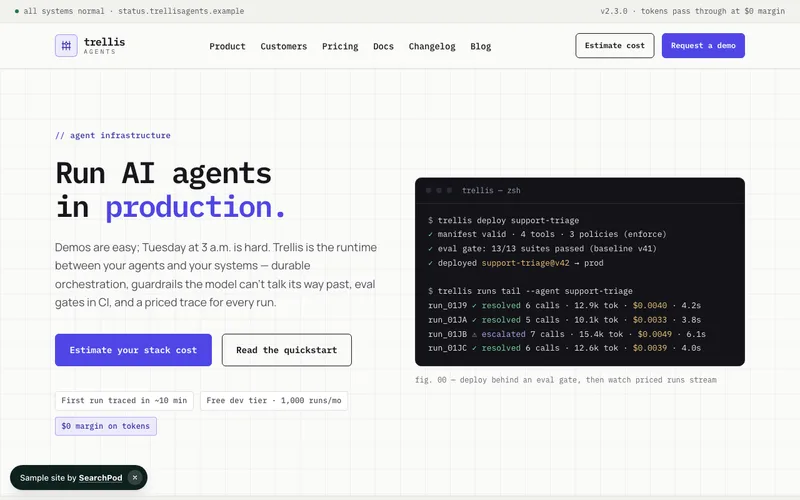
Task: Click the trellis hash logo icon
Action: tap(66, 45)
